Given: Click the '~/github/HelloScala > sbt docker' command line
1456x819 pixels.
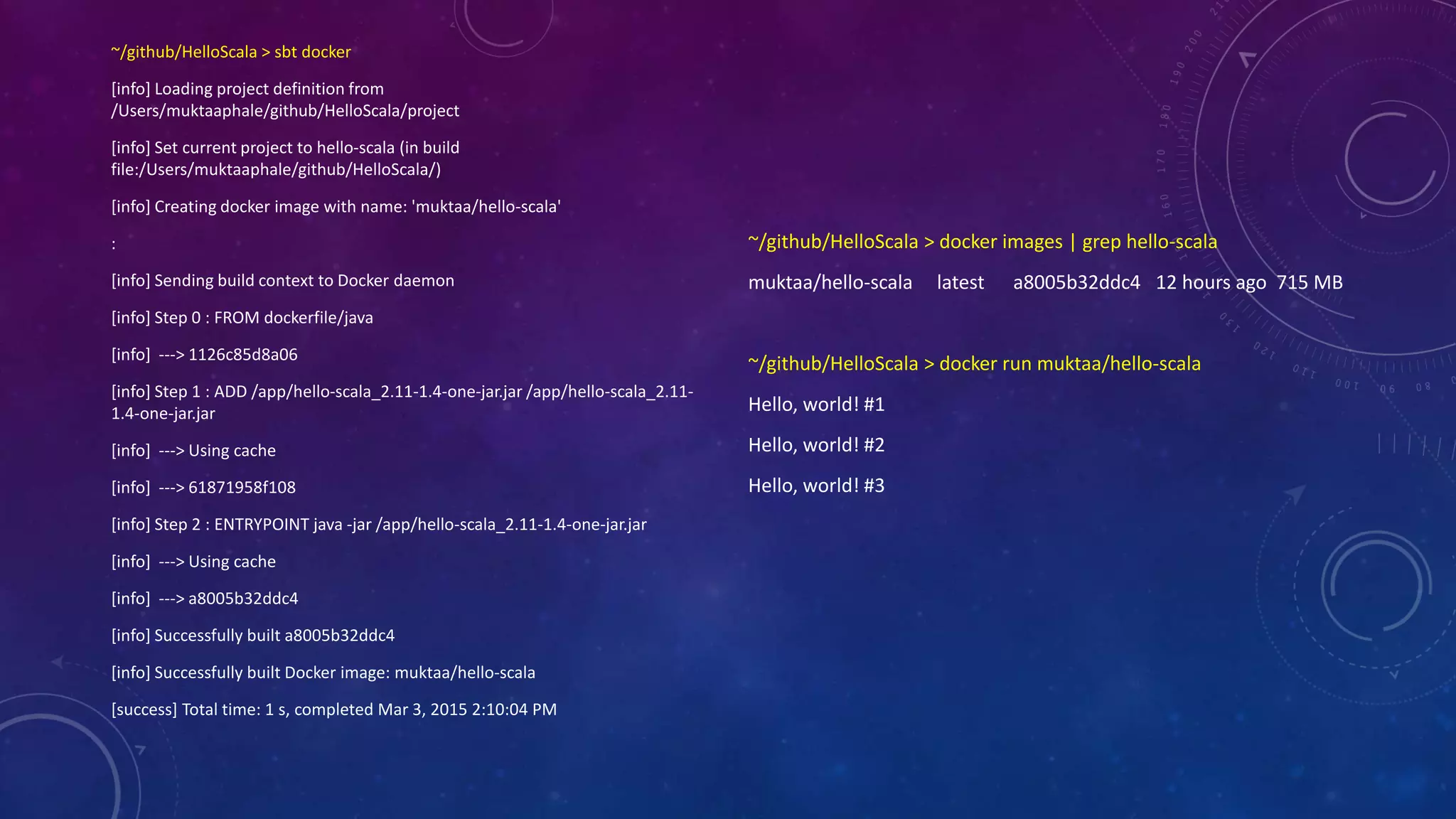Looking at the screenshot, I should click(231, 52).
